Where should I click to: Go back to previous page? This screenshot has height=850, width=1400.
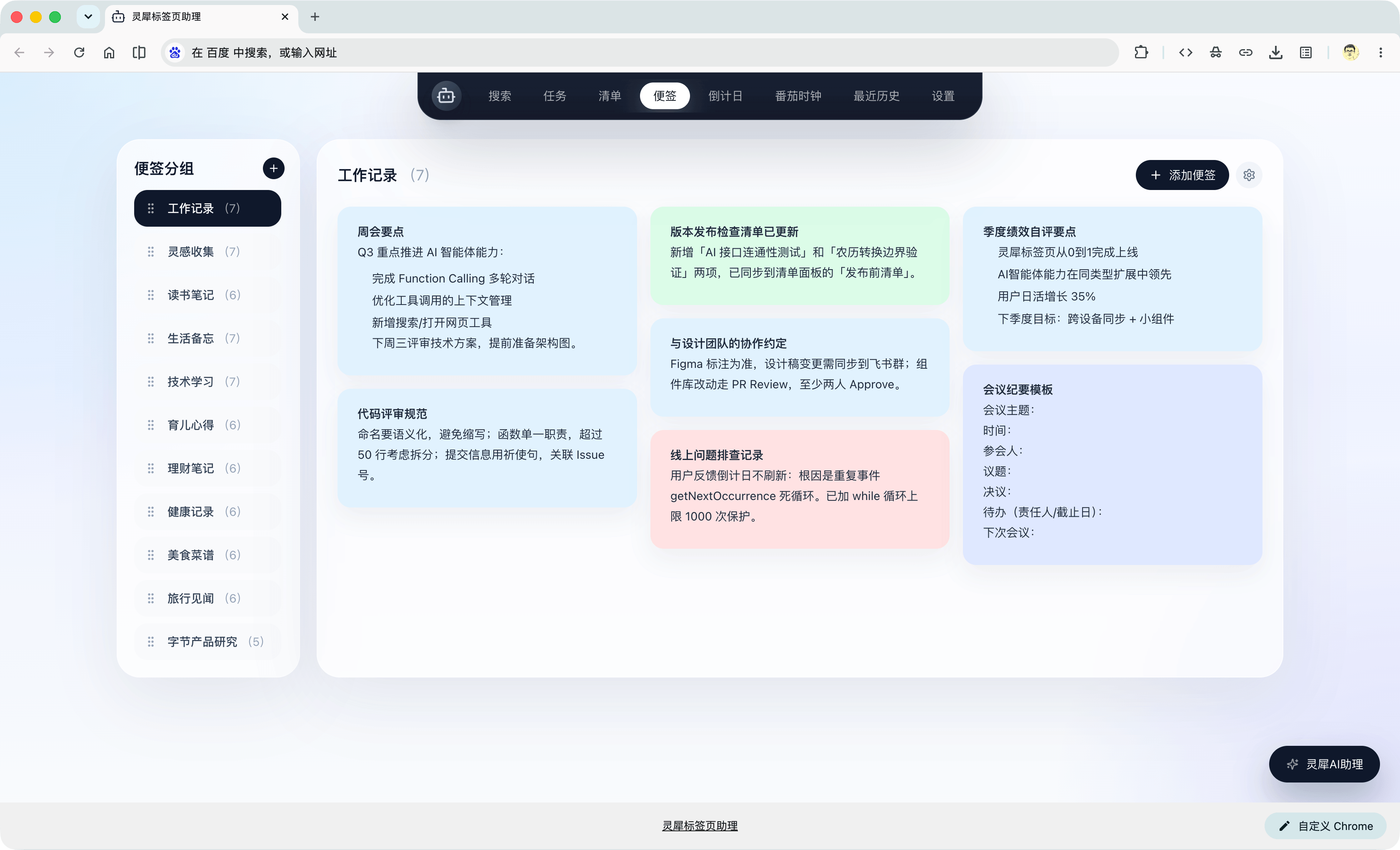tap(19, 52)
